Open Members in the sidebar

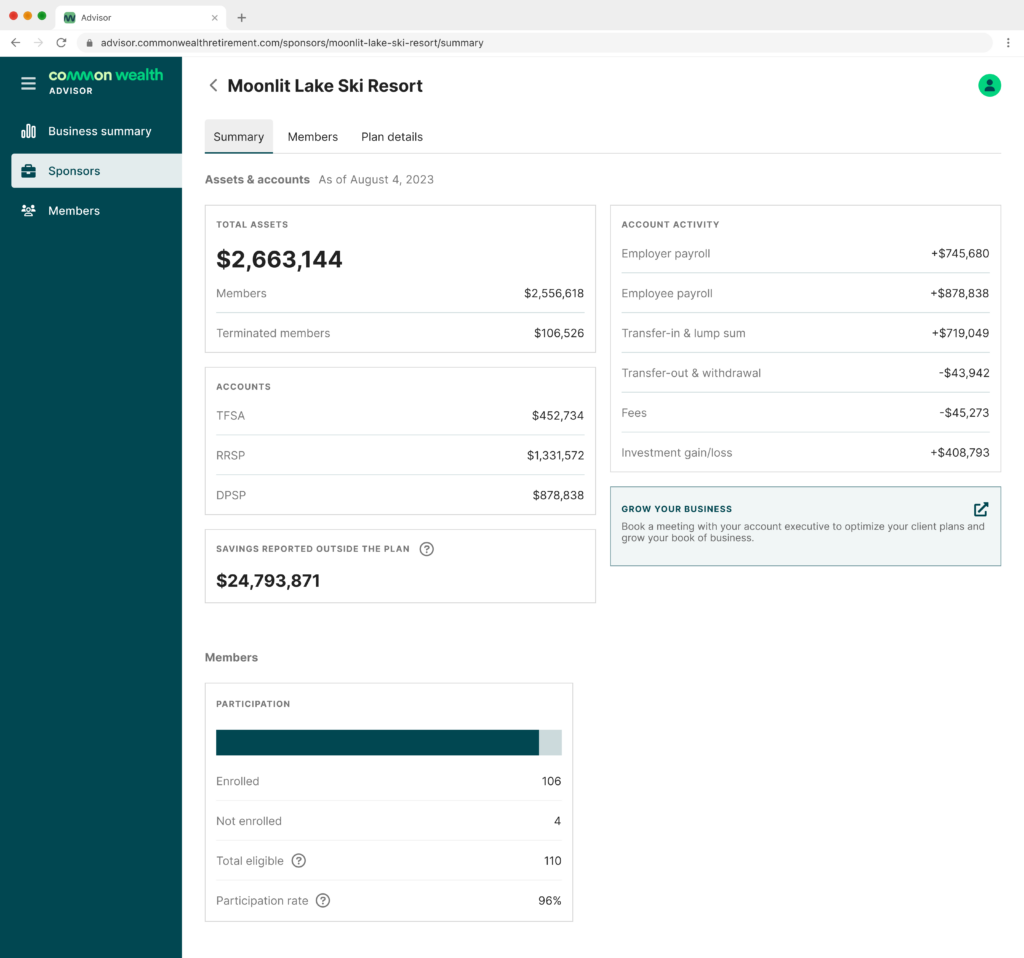click(97, 211)
